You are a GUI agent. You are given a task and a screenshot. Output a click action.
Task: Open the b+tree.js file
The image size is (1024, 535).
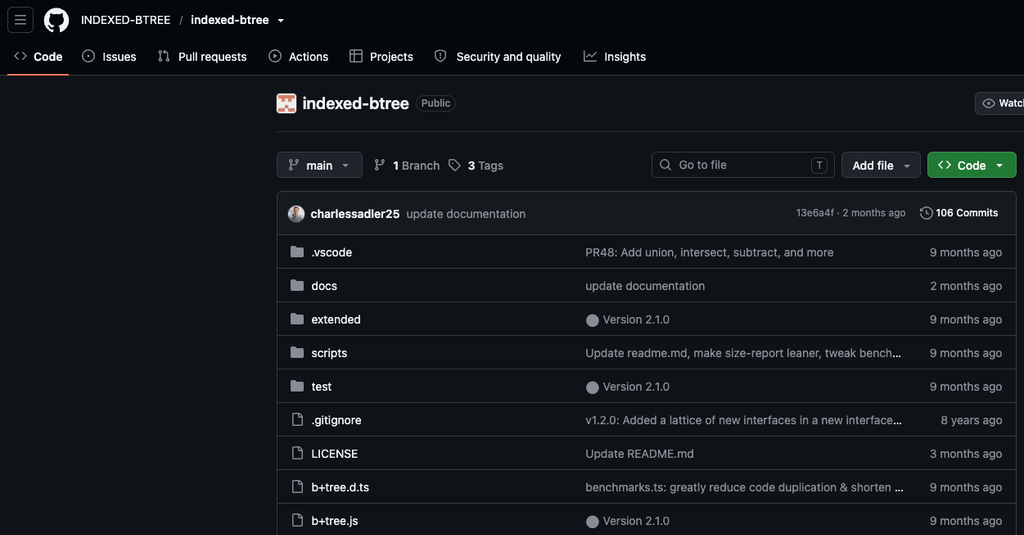coord(334,521)
